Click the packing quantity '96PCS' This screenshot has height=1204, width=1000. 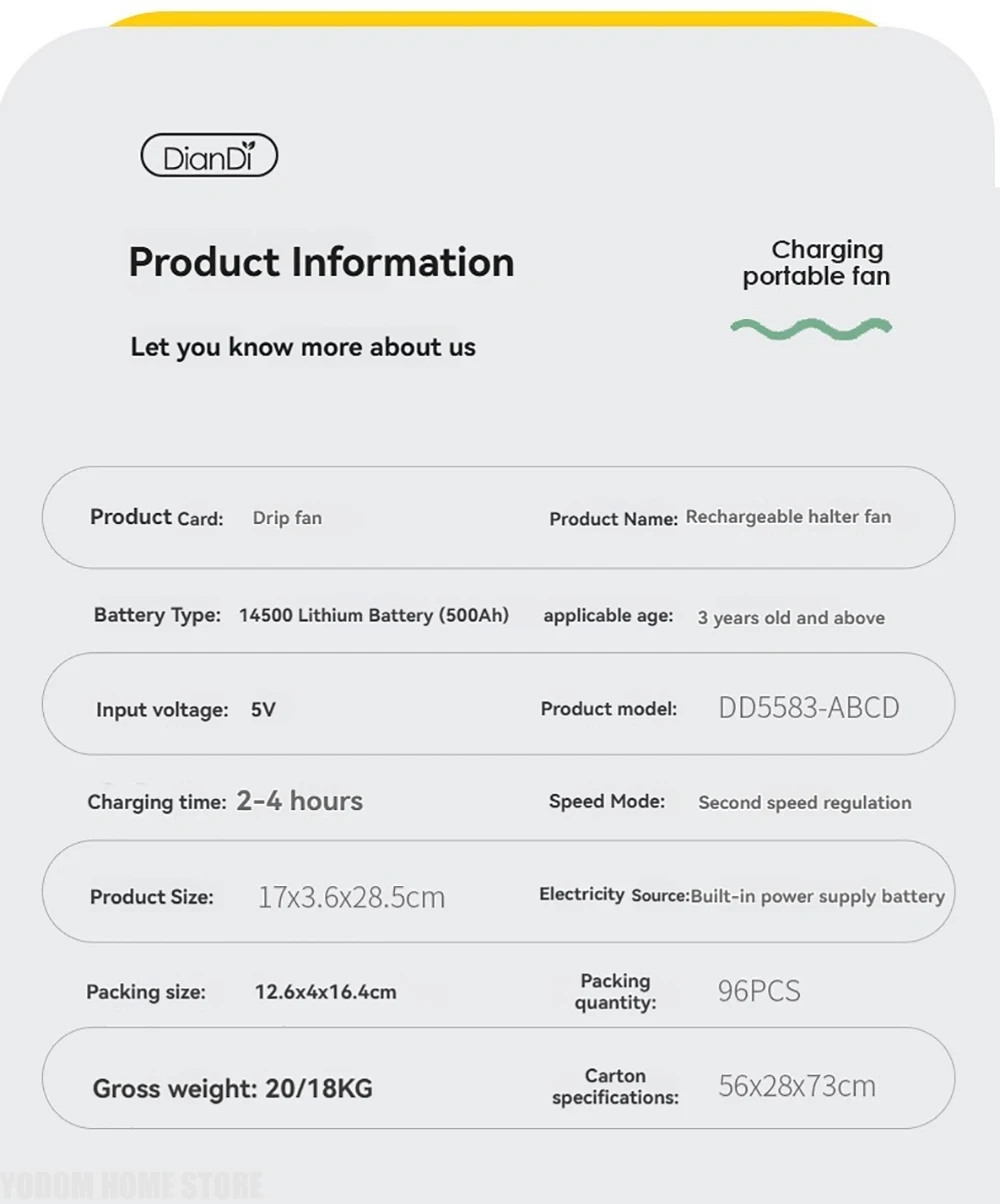759,991
